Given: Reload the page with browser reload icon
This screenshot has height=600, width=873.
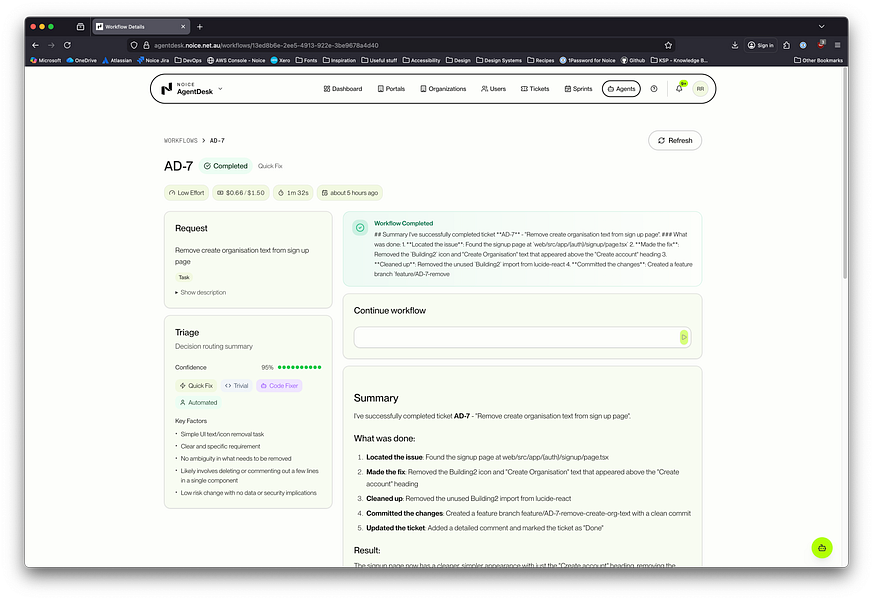Looking at the screenshot, I should coord(67,45).
